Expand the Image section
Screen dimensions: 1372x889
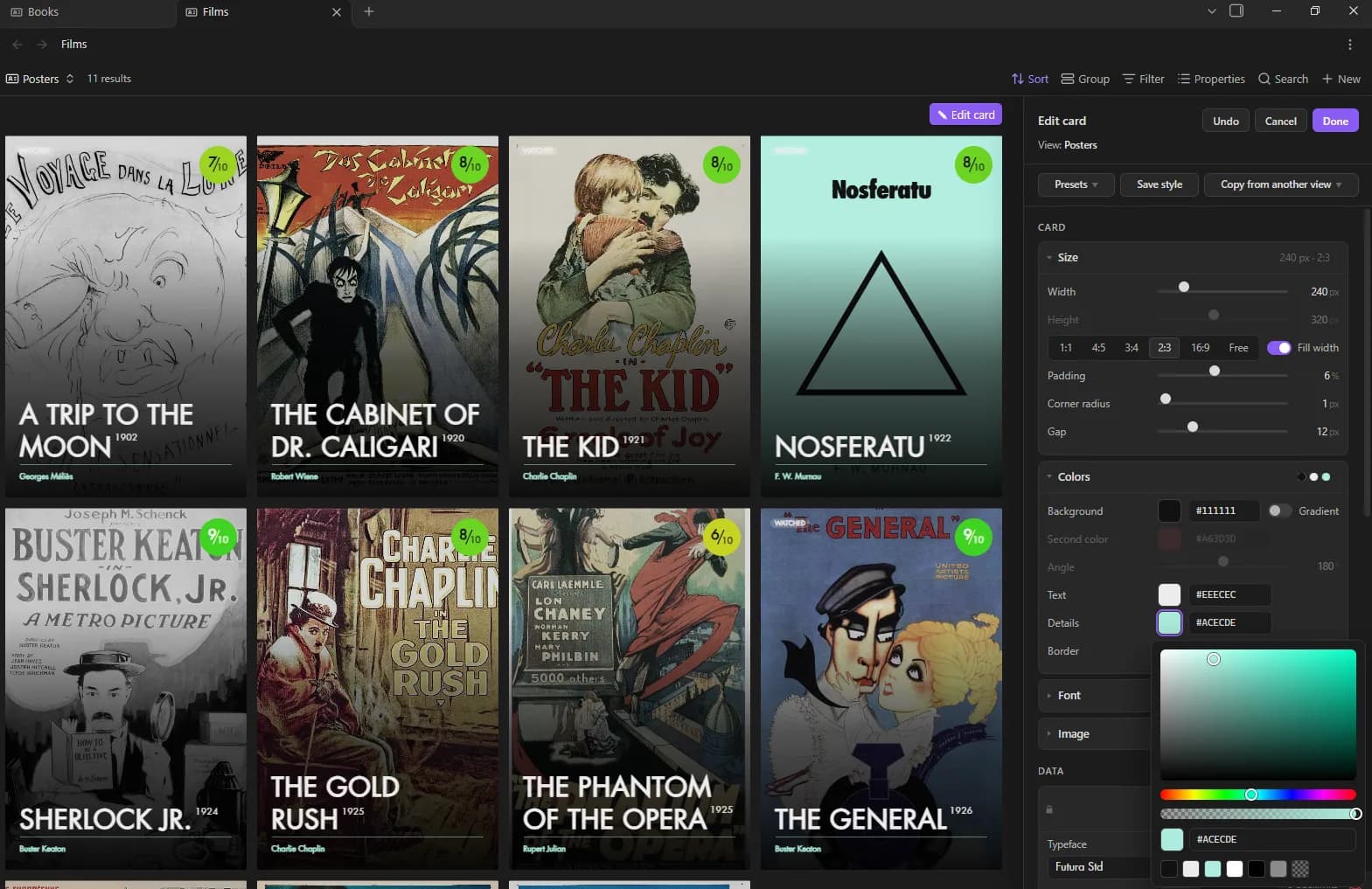(x=1073, y=734)
